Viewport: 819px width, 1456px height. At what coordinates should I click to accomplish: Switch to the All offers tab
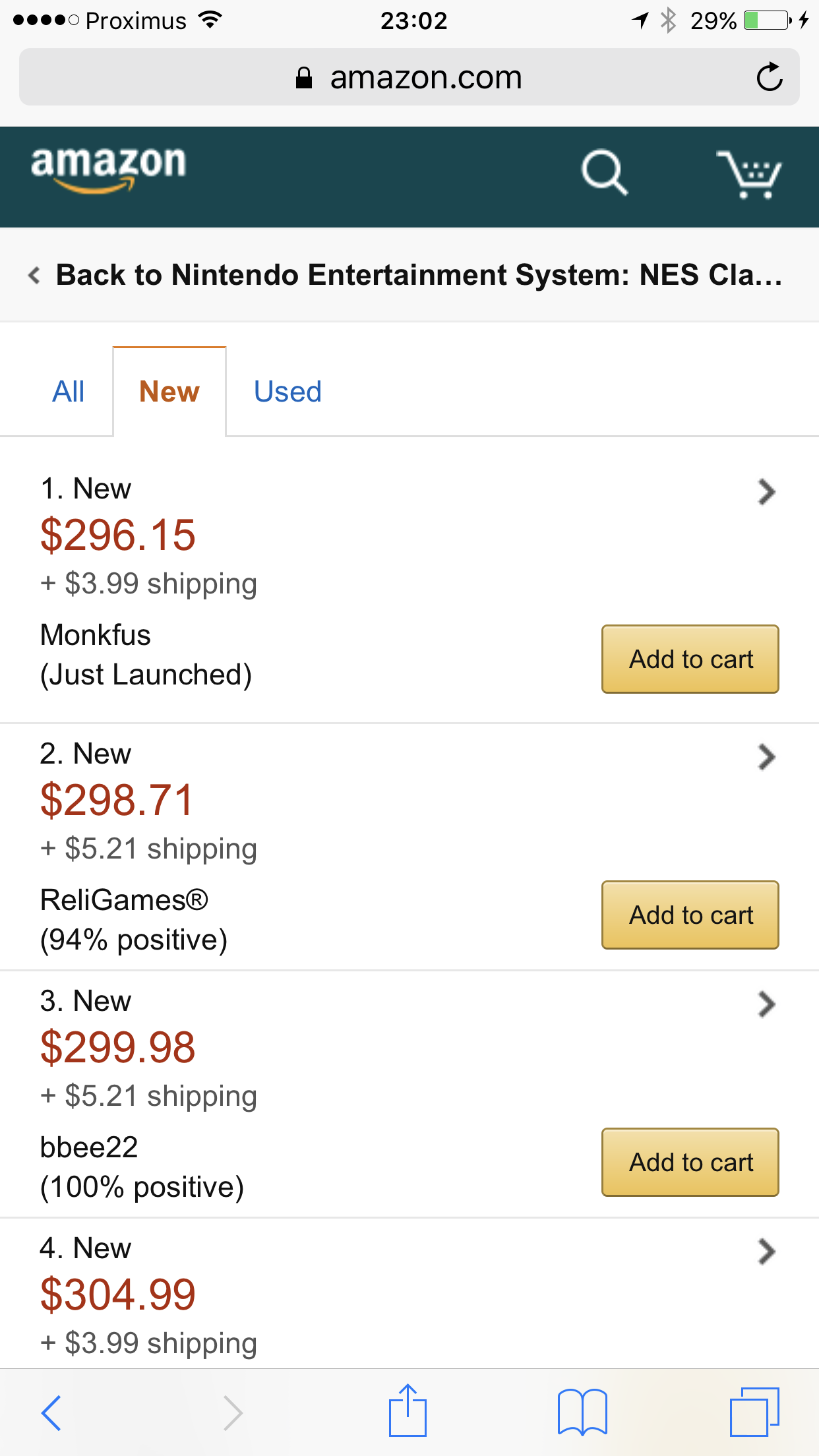tap(69, 392)
